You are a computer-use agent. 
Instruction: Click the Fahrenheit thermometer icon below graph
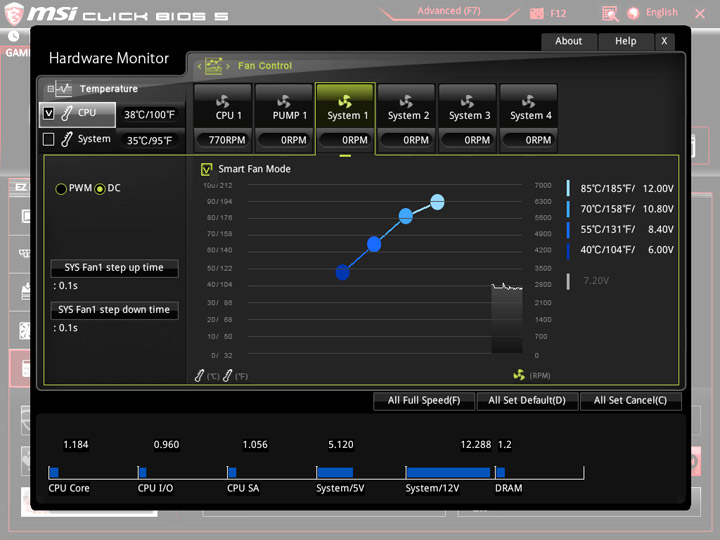[227, 376]
